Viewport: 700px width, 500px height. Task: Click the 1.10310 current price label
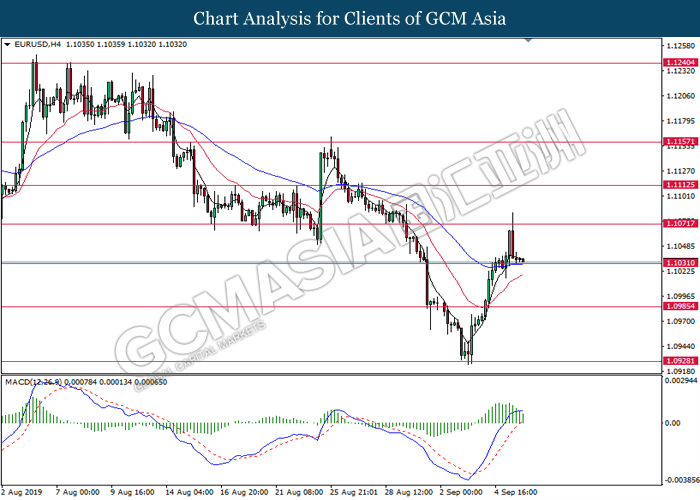(x=680, y=263)
